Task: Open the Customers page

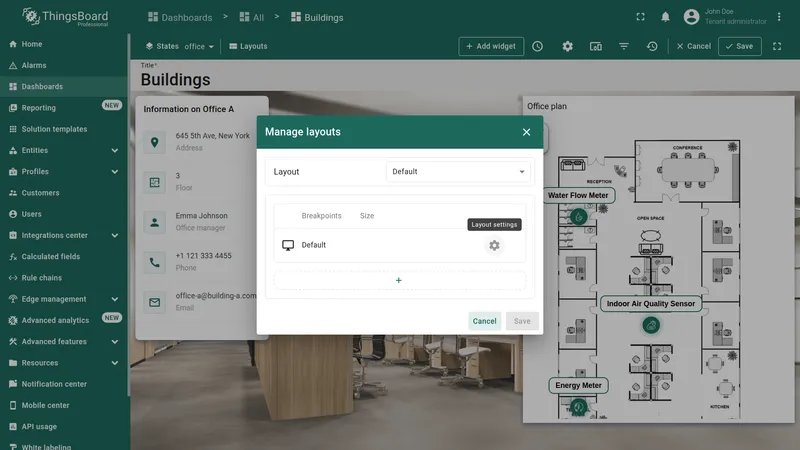Action: tap(64, 193)
